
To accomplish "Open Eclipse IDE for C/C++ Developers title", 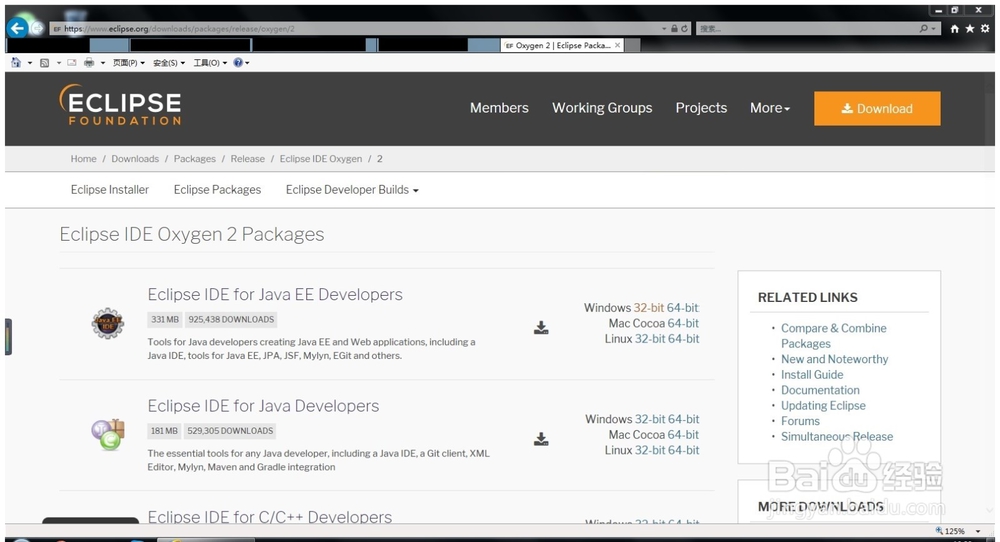I will pyautogui.click(x=270, y=516).
